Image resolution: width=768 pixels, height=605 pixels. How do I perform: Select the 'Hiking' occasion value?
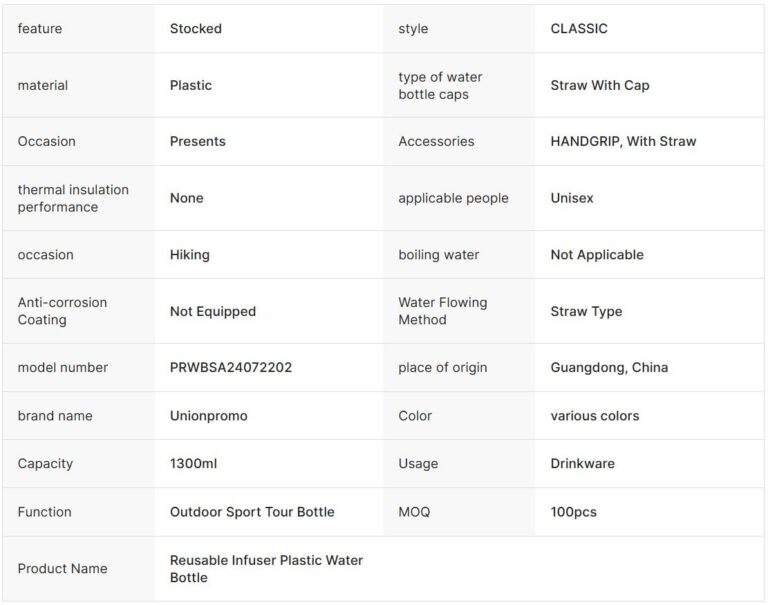(190, 255)
